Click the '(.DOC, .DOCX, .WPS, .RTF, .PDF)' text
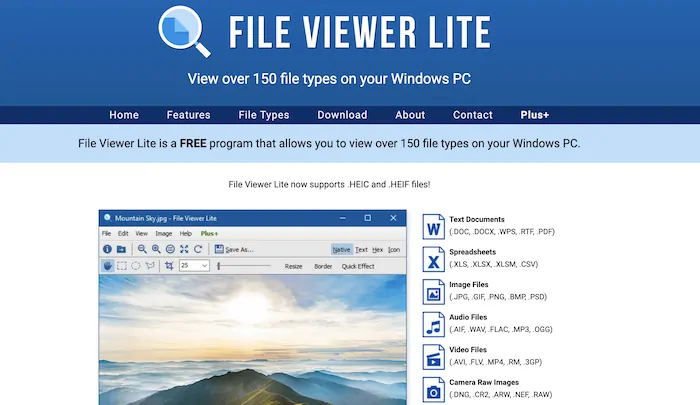Viewport: 700px width, 405px height. (x=502, y=231)
